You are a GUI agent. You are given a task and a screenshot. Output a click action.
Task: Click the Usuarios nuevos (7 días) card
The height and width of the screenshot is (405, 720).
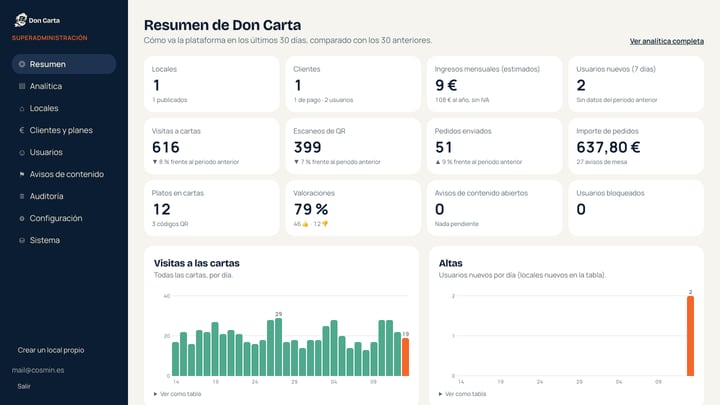click(636, 84)
